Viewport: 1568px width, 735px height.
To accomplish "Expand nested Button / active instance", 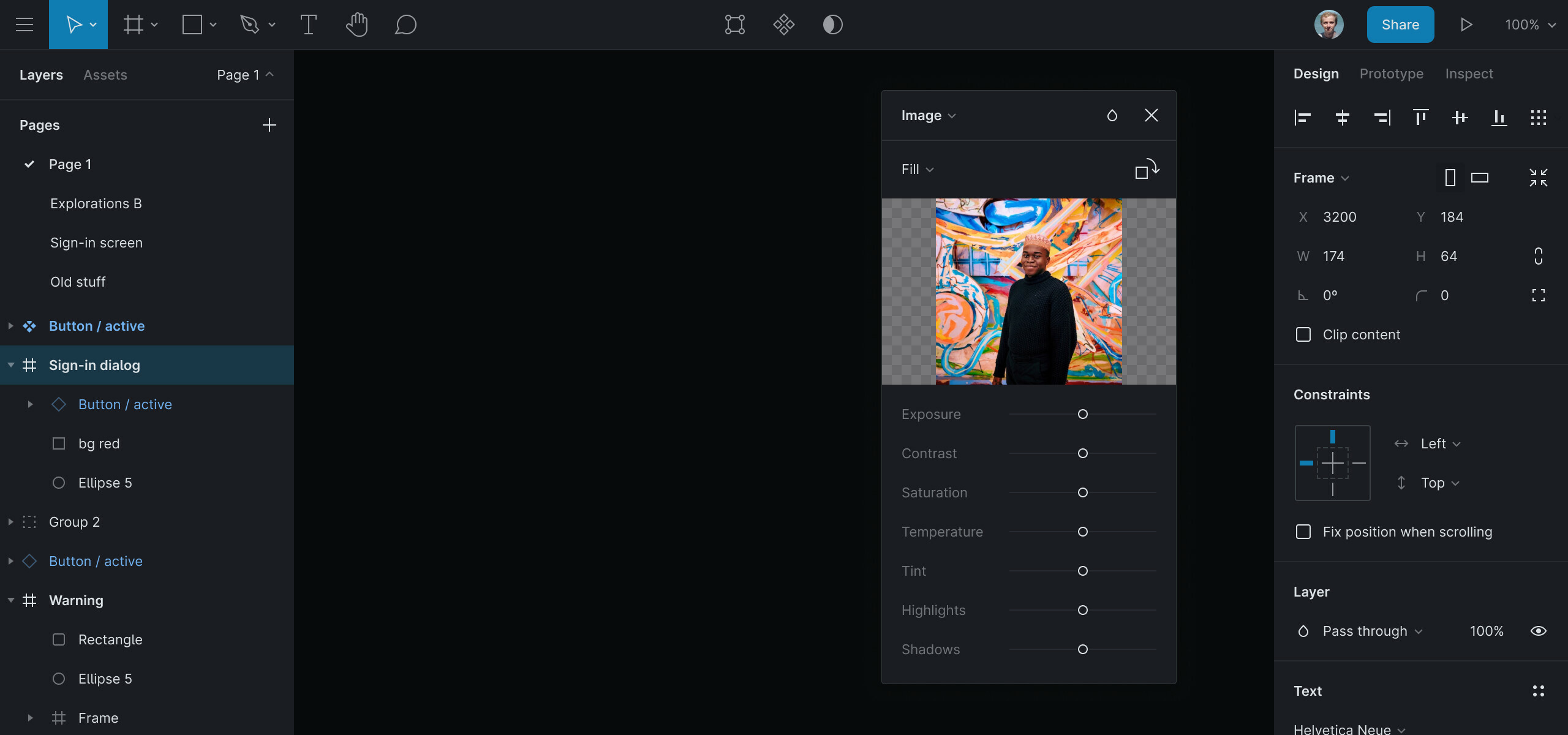I will pos(30,404).
